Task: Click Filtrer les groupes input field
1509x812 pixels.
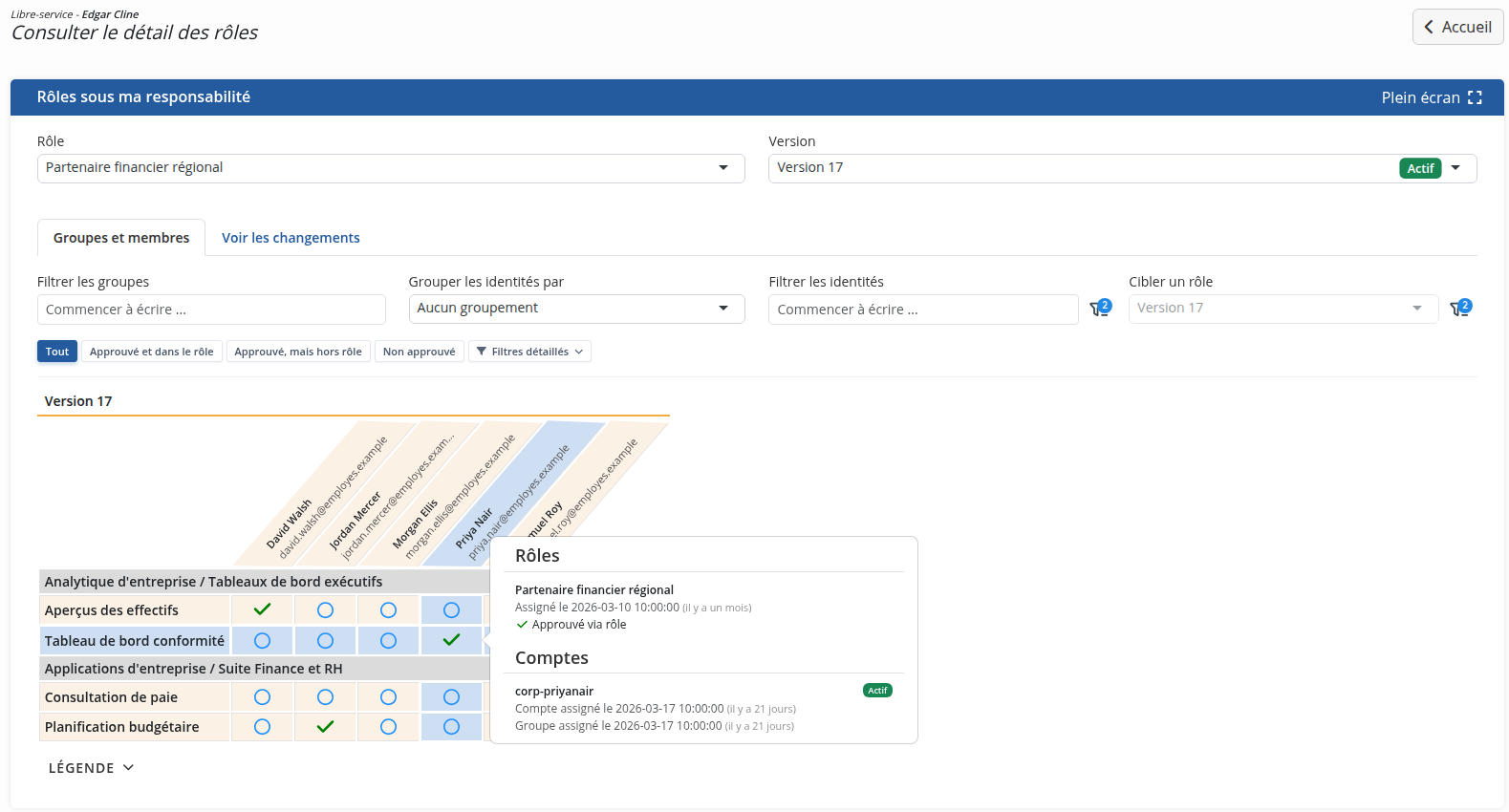Action: tap(211, 310)
